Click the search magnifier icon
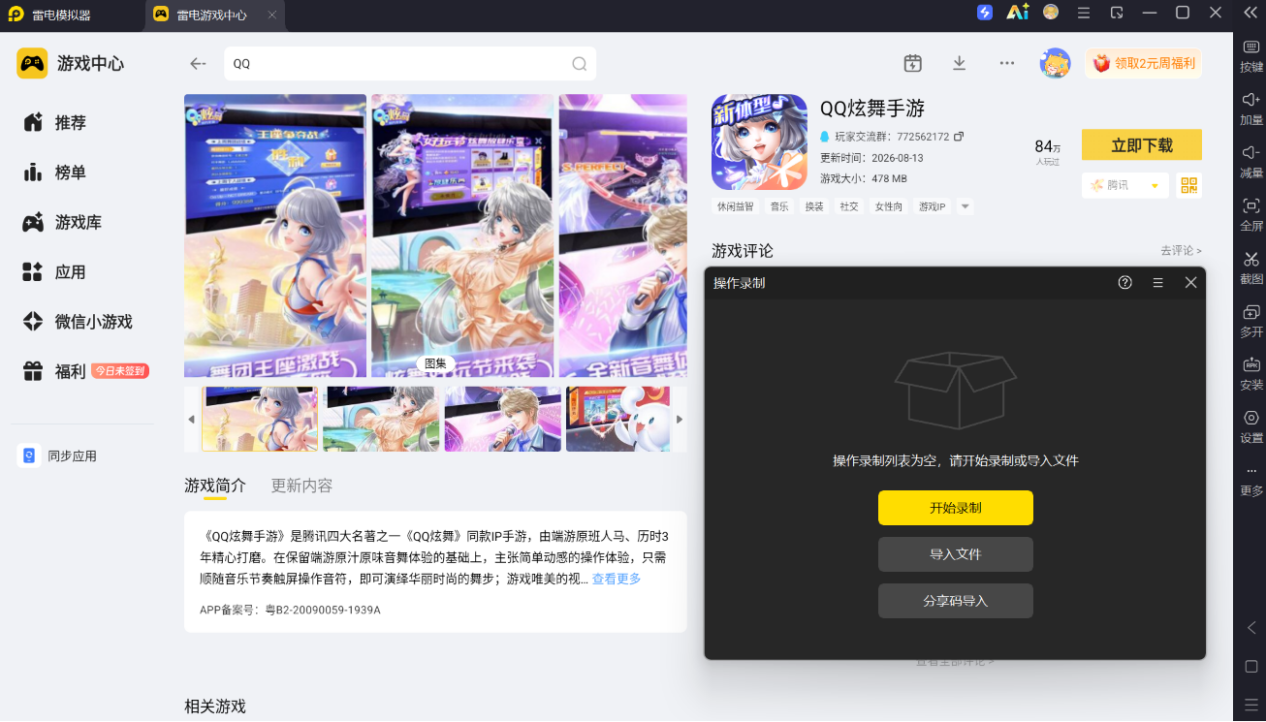 579,64
